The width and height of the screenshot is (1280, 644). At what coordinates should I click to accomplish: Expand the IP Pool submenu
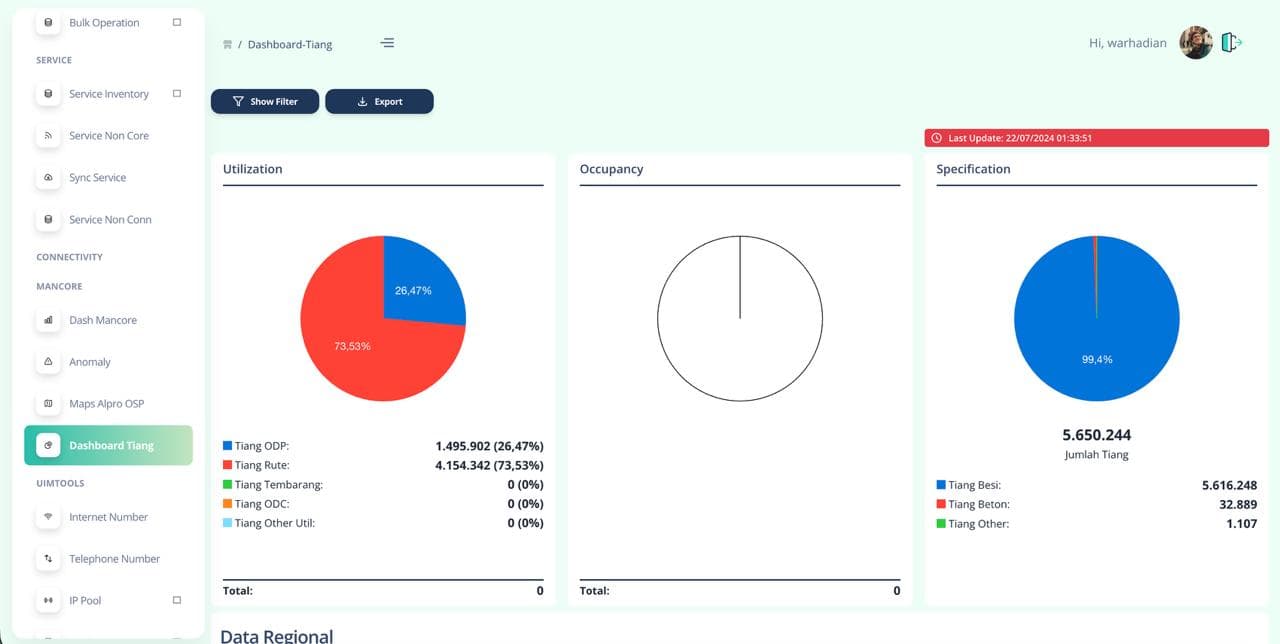pos(177,601)
